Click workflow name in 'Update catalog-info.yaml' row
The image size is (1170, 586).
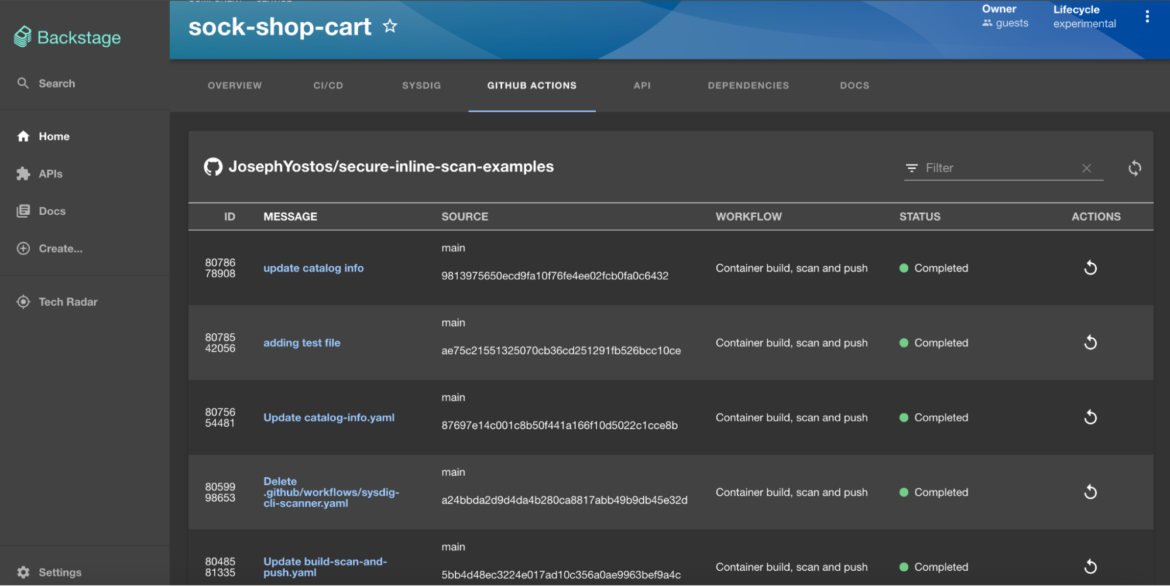[792, 417]
